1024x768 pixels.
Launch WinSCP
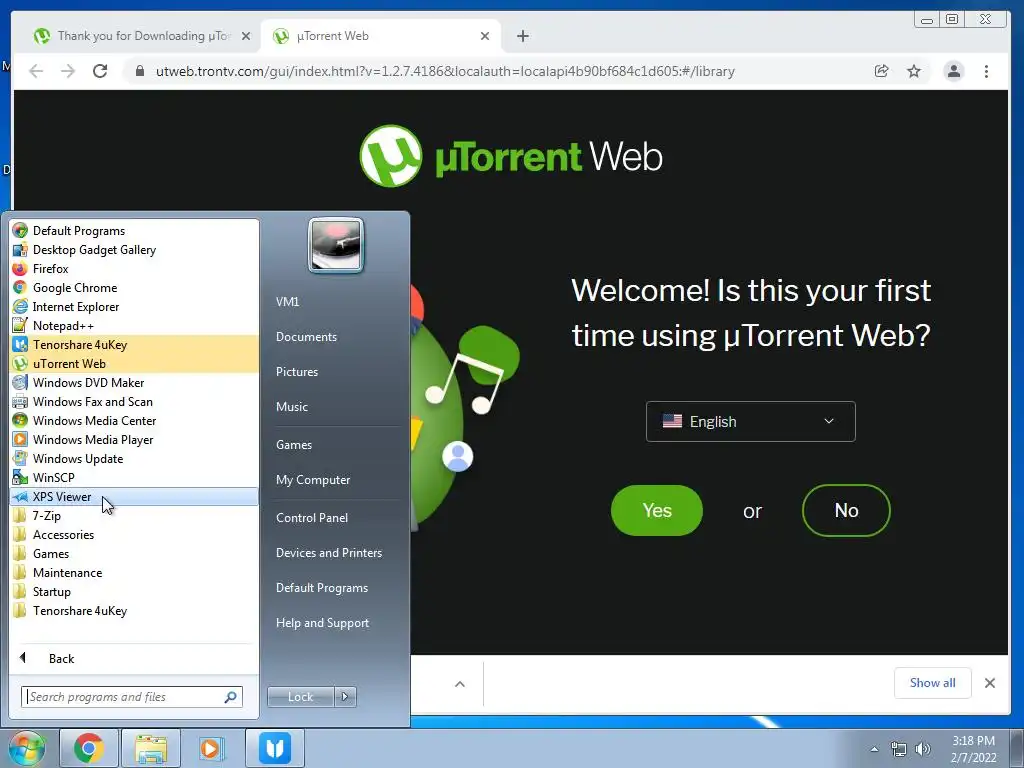click(134, 477)
